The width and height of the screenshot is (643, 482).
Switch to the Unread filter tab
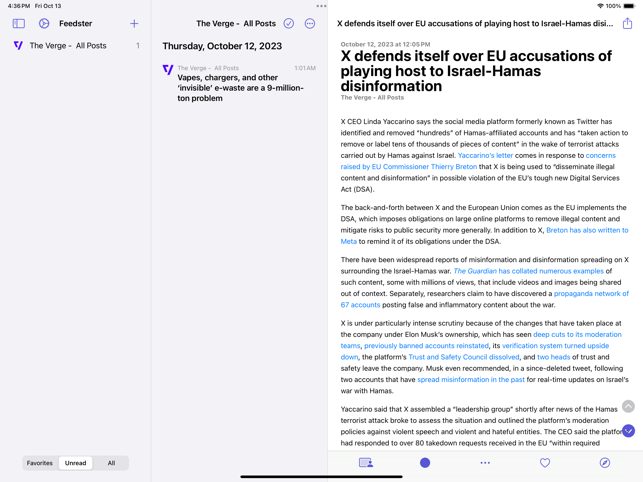75,463
